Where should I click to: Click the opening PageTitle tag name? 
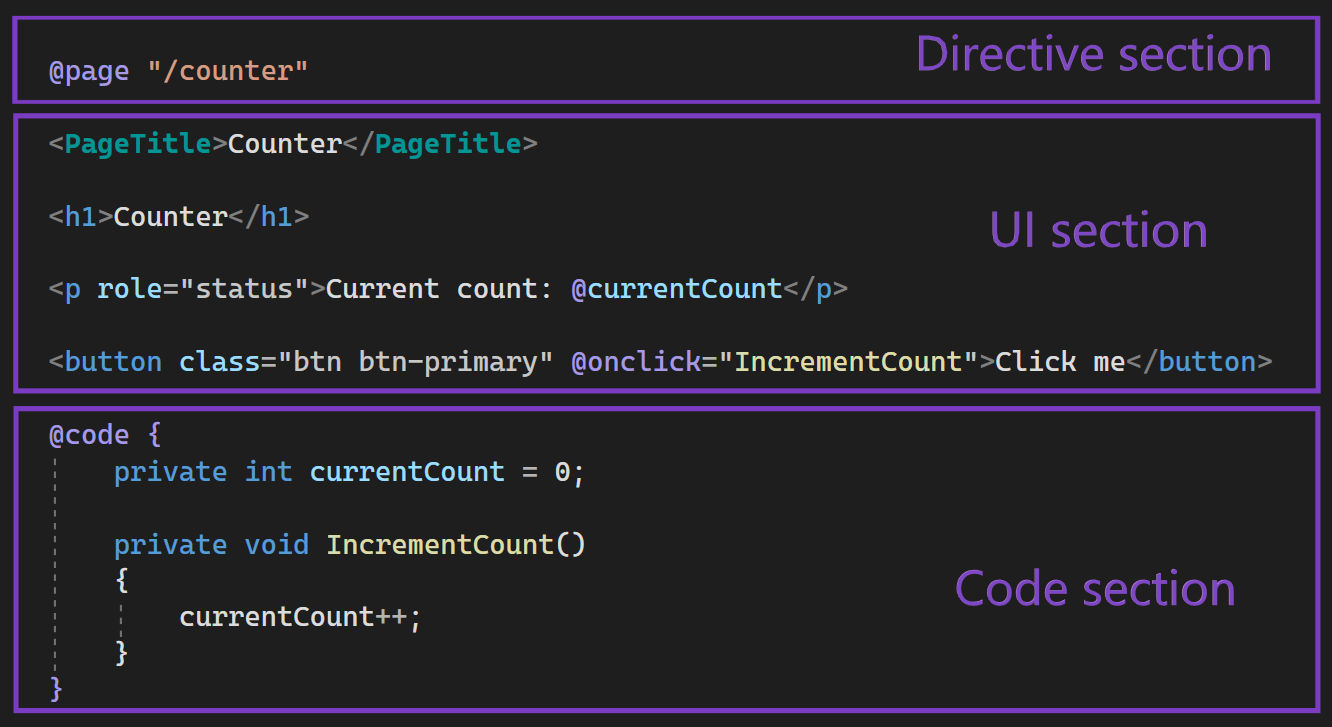click(x=138, y=144)
